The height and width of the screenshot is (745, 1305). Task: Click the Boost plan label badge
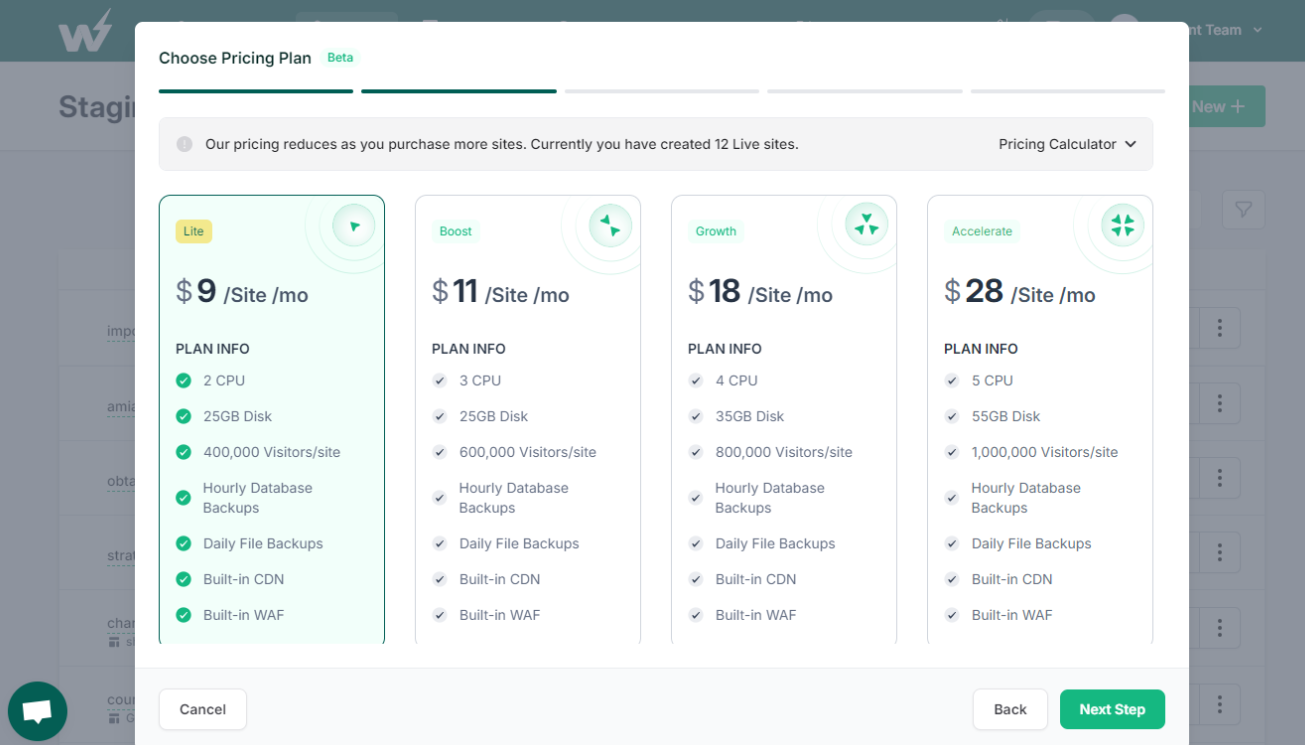[455, 231]
